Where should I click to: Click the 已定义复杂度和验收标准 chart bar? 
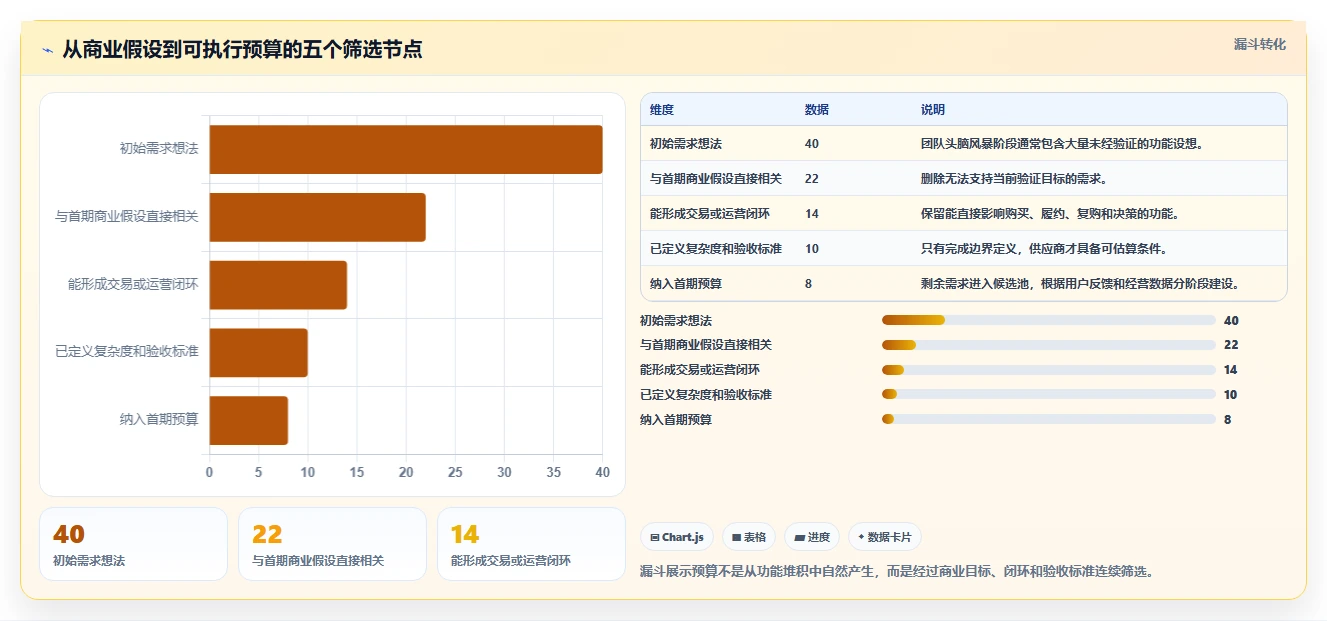pos(259,353)
